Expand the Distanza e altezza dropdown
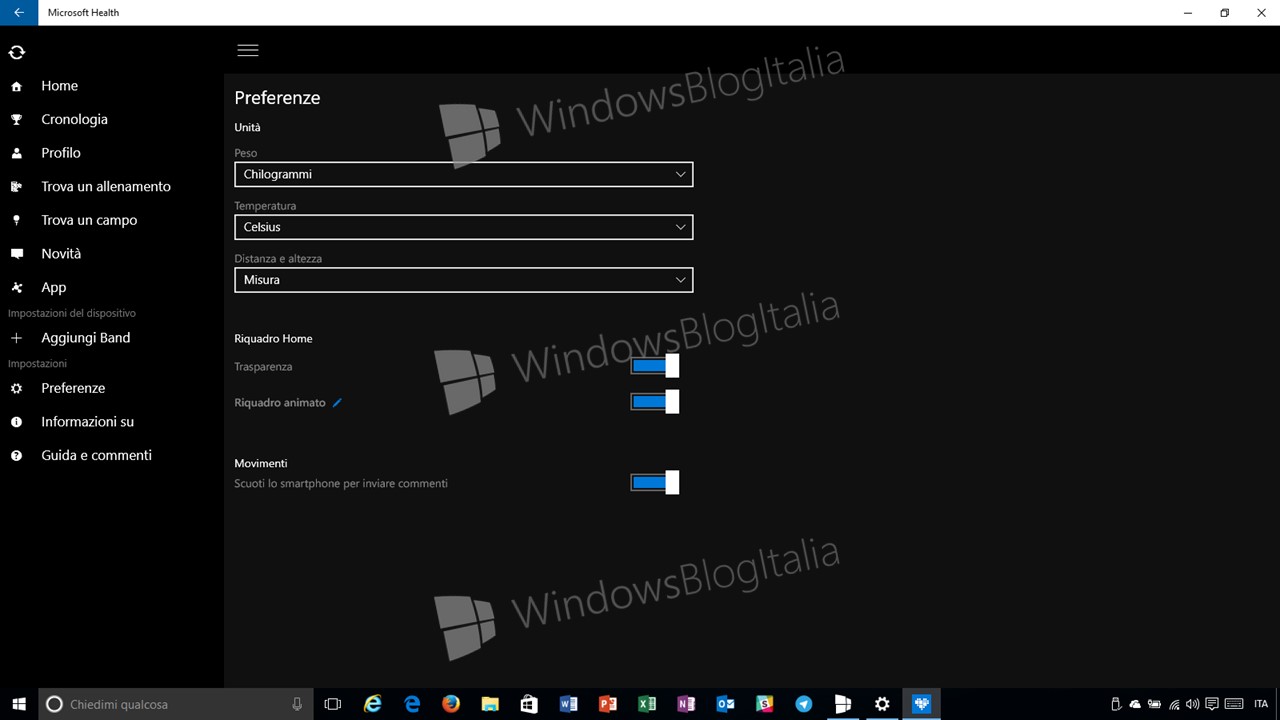 [464, 280]
